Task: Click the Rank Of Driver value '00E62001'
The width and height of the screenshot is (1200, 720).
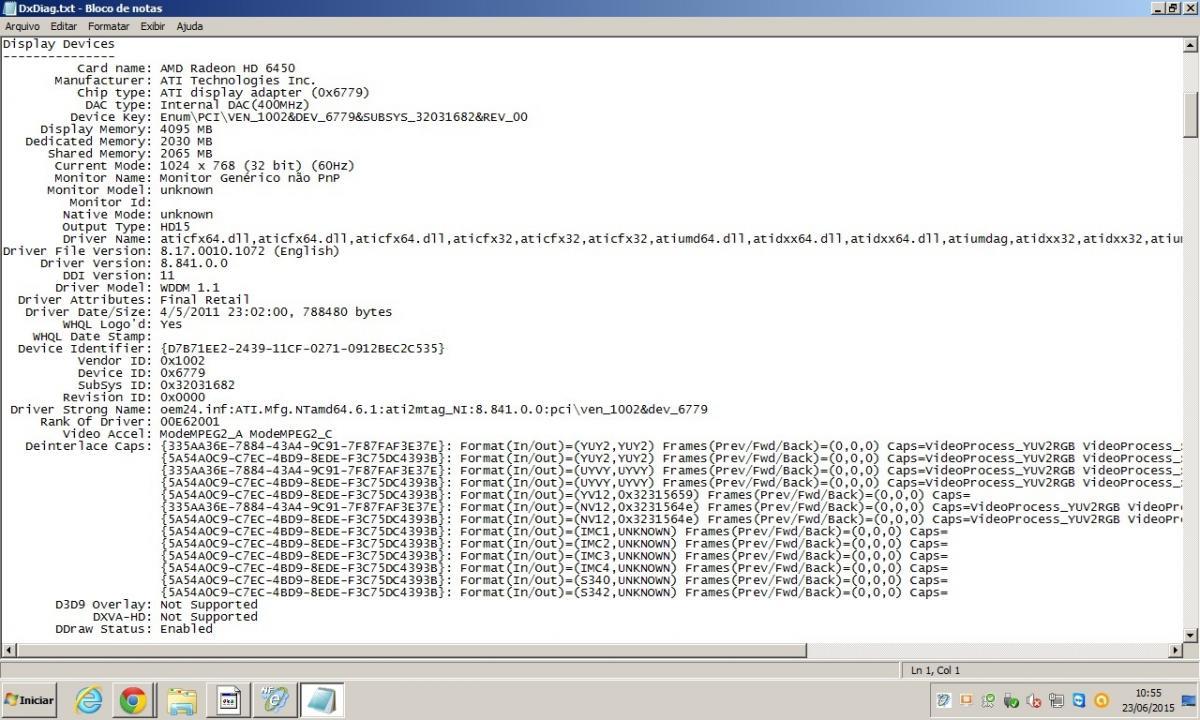Action: tap(190, 421)
